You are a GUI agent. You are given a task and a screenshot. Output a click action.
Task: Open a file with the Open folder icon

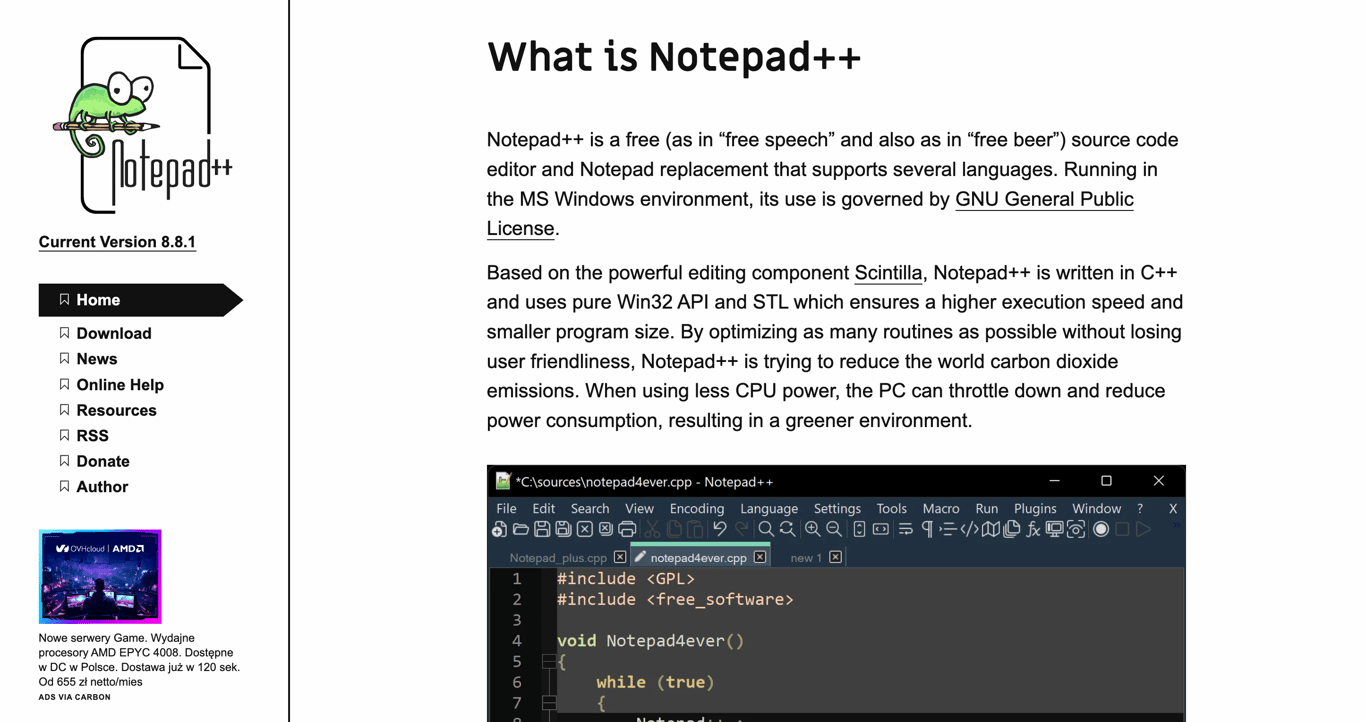tap(519, 530)
